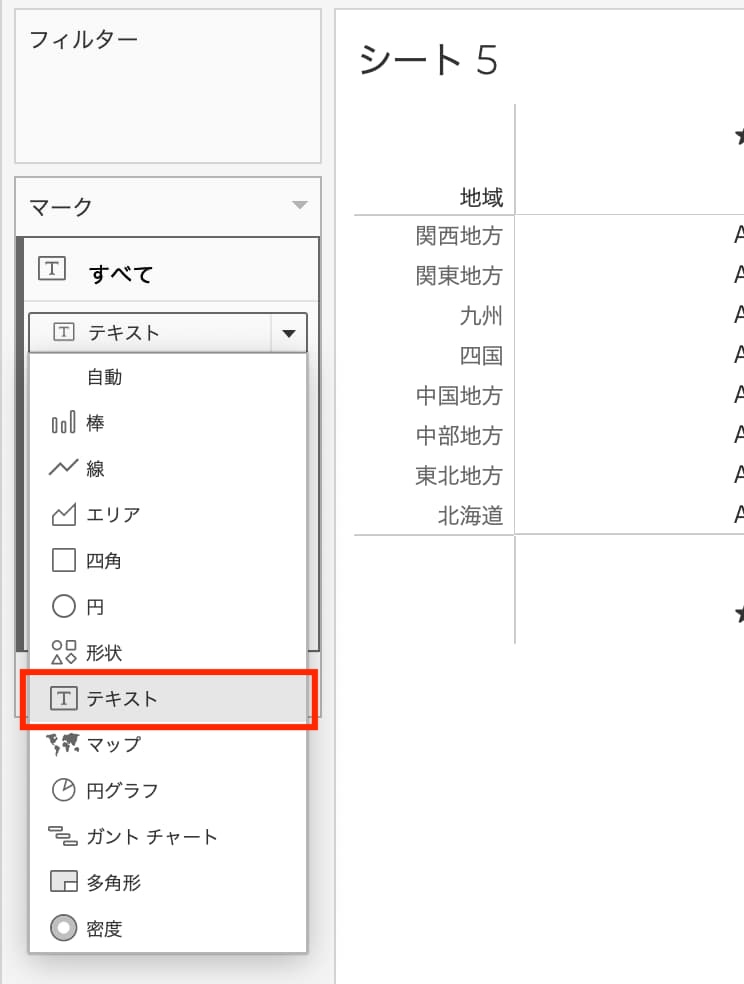Select the 北海道 row label
This screenshot has width=744, height=984.
470,516
